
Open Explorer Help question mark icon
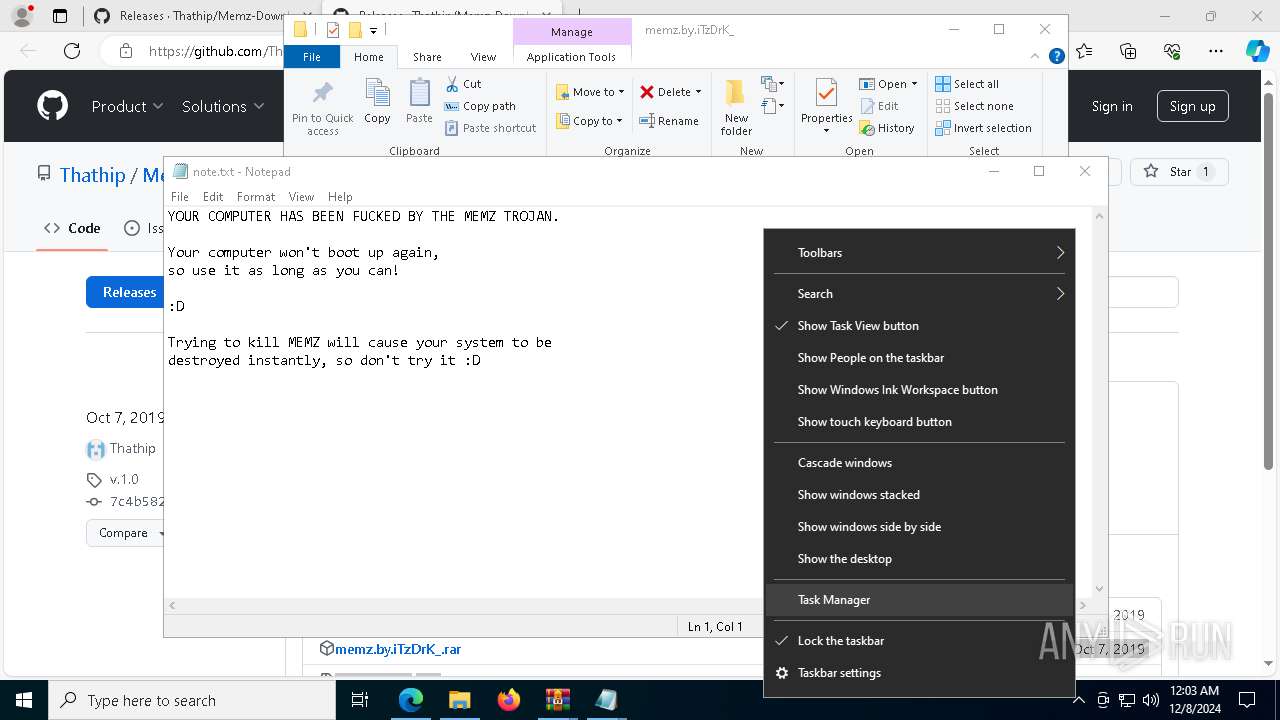pos(1056,57)
